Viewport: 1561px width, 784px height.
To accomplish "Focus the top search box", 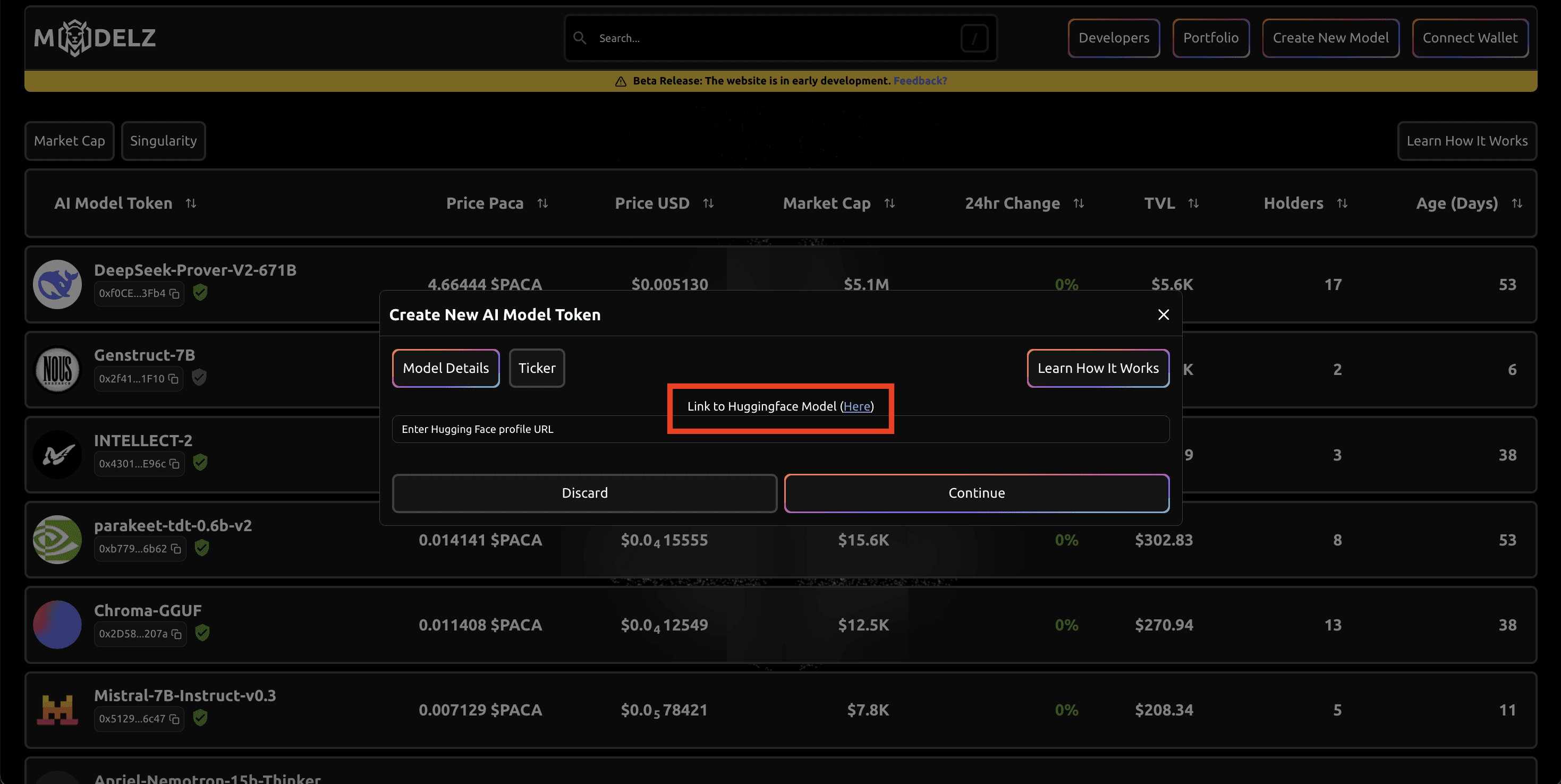I will (x=780, y=38).
